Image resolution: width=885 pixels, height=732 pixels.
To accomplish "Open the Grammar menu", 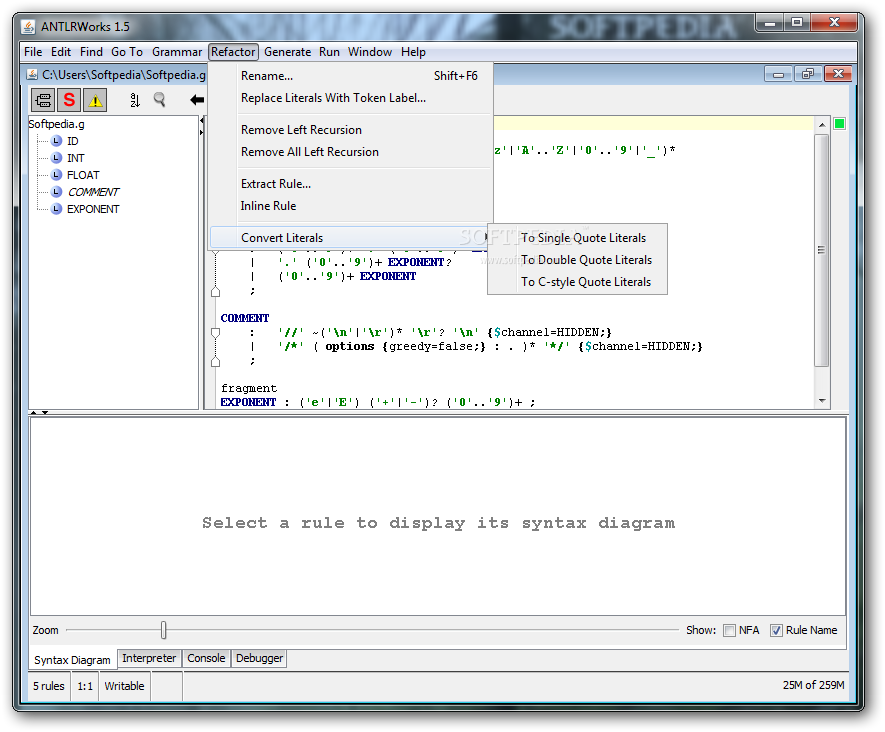I will (x=177, y=52).
